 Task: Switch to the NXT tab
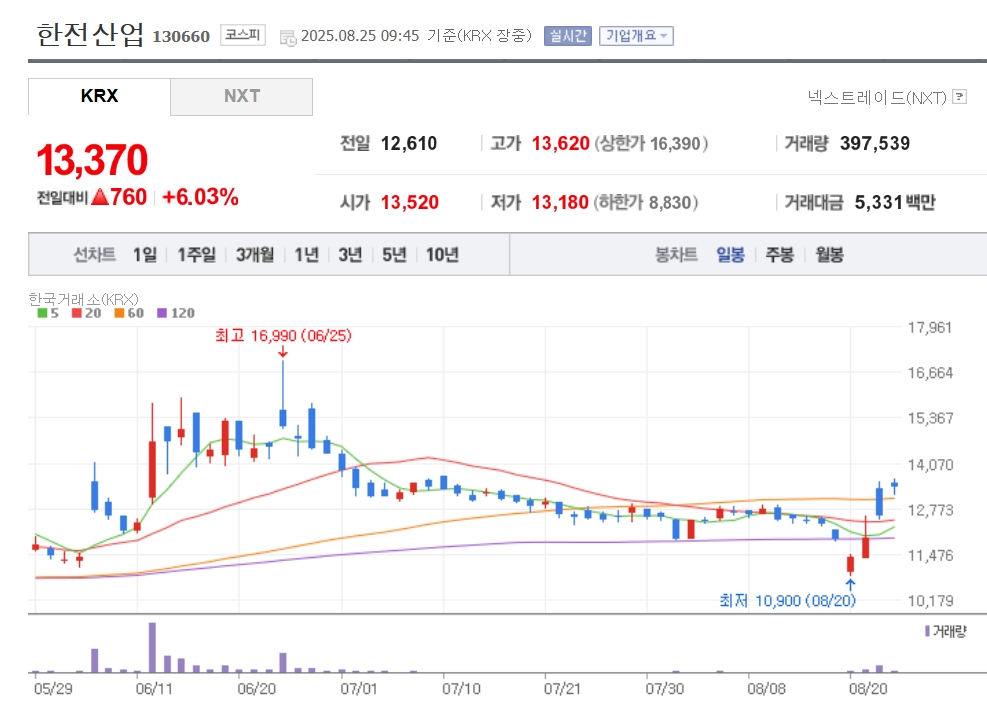tap(242, 96)
